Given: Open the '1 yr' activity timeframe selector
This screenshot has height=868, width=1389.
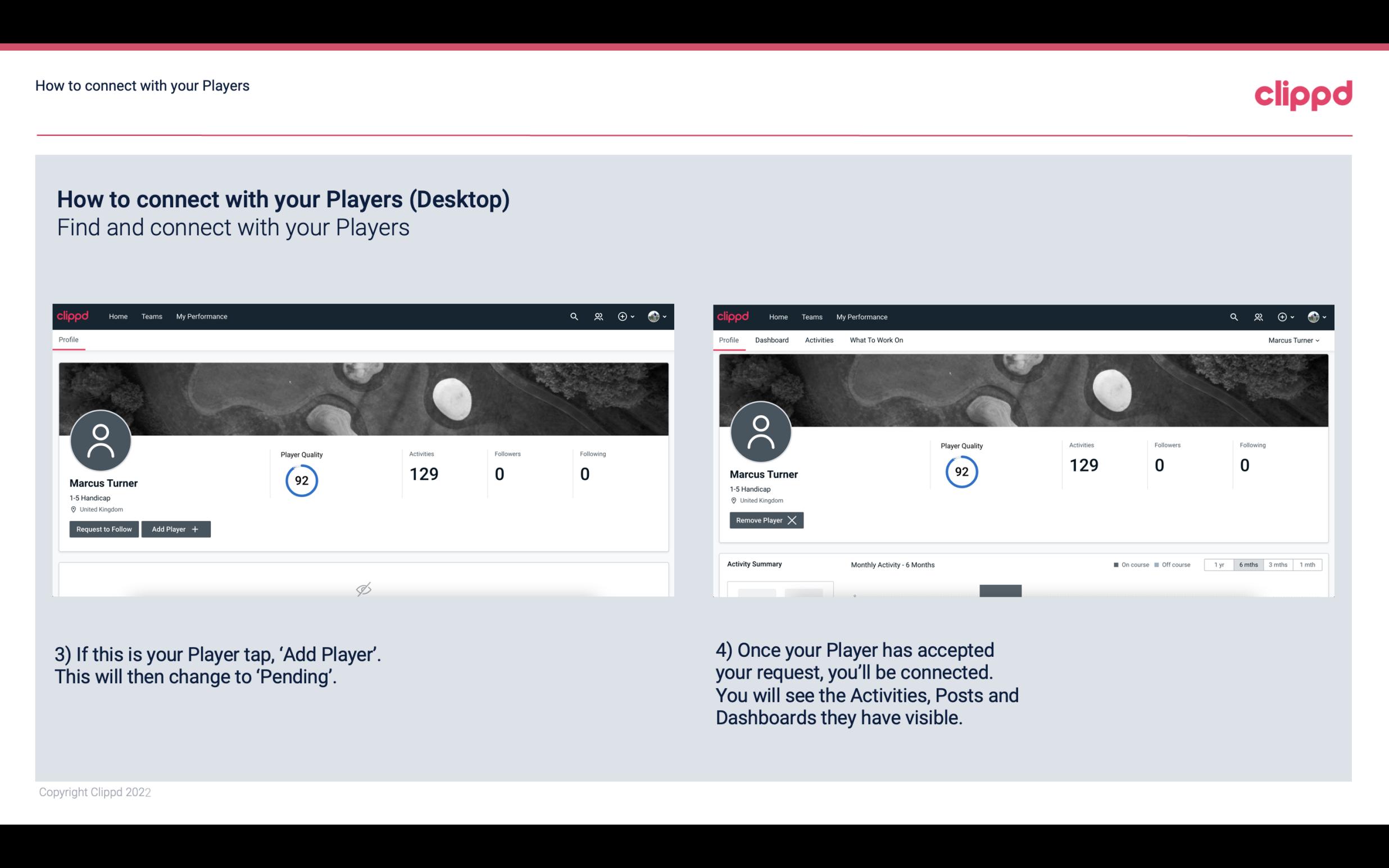Looking at the screenshot, I should 1218,564.
